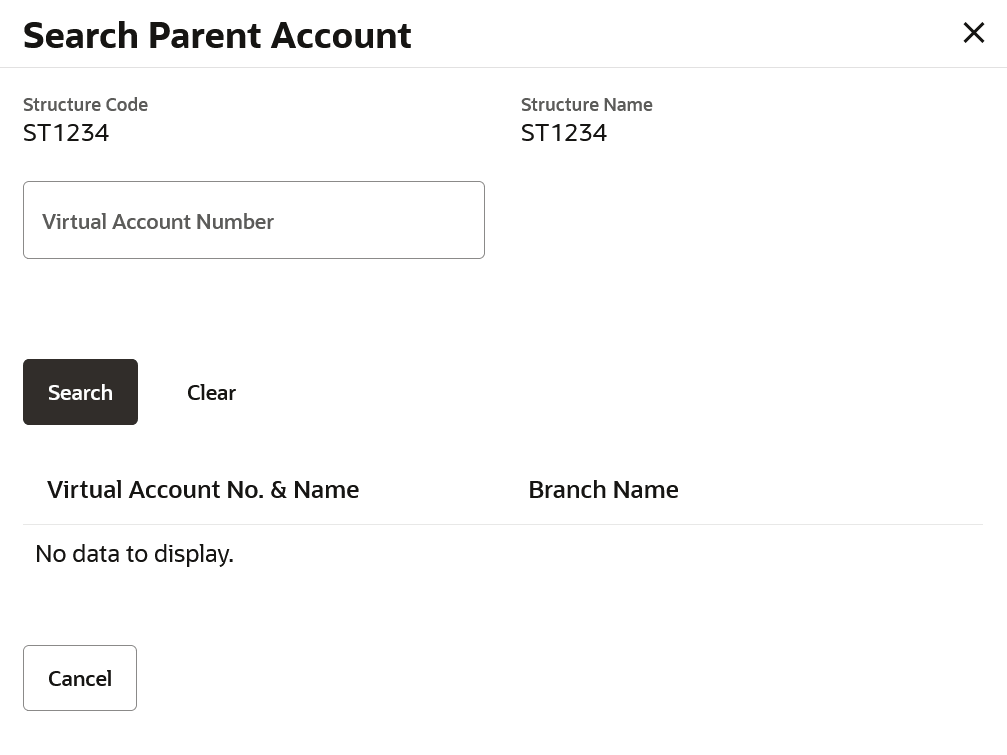The image size is (1007, 755).
Task: Sort by Branch Name header
Action: coord(603,489)
